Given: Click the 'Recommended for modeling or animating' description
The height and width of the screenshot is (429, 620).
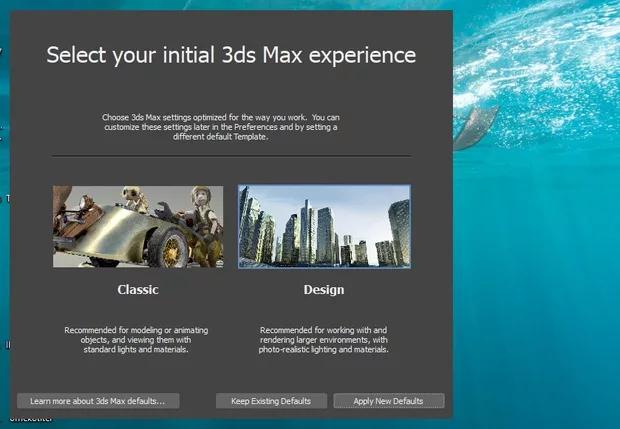Looking at the screenshot, I should (x=136, y=340).
